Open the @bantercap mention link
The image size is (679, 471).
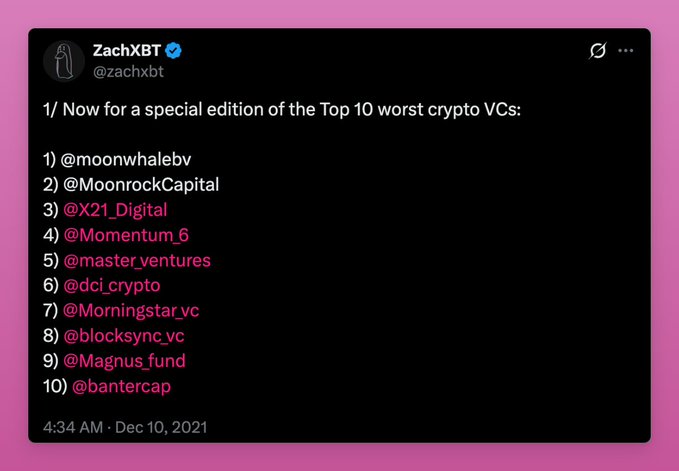[x=121, y=386]
